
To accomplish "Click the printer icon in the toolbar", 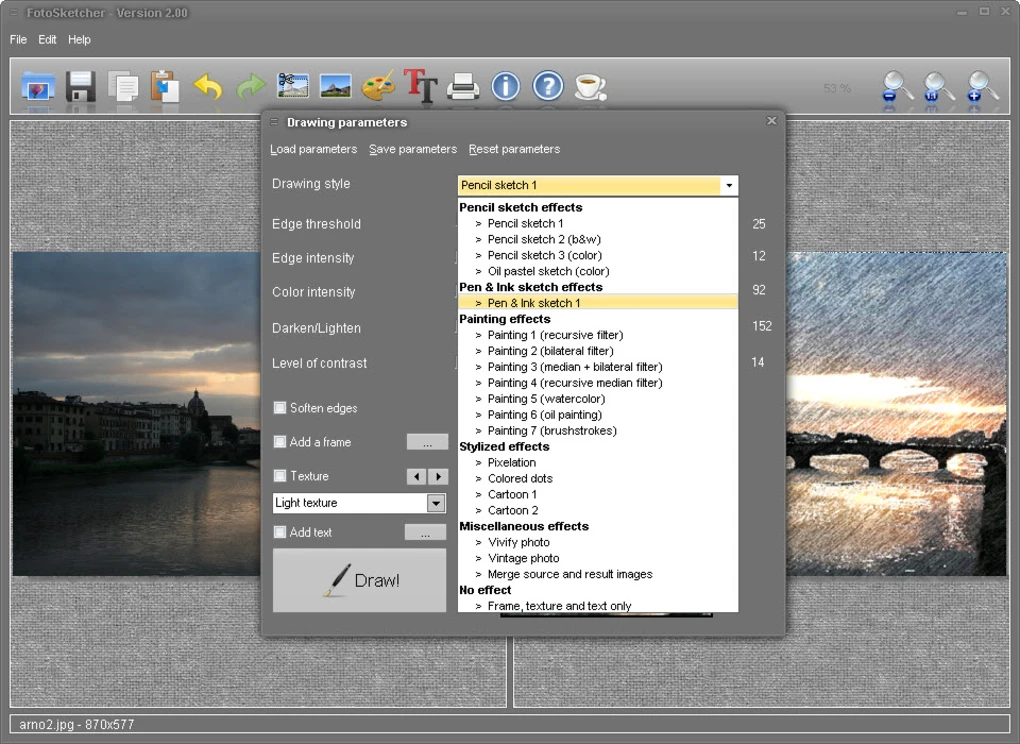I will tap(463, 86).
